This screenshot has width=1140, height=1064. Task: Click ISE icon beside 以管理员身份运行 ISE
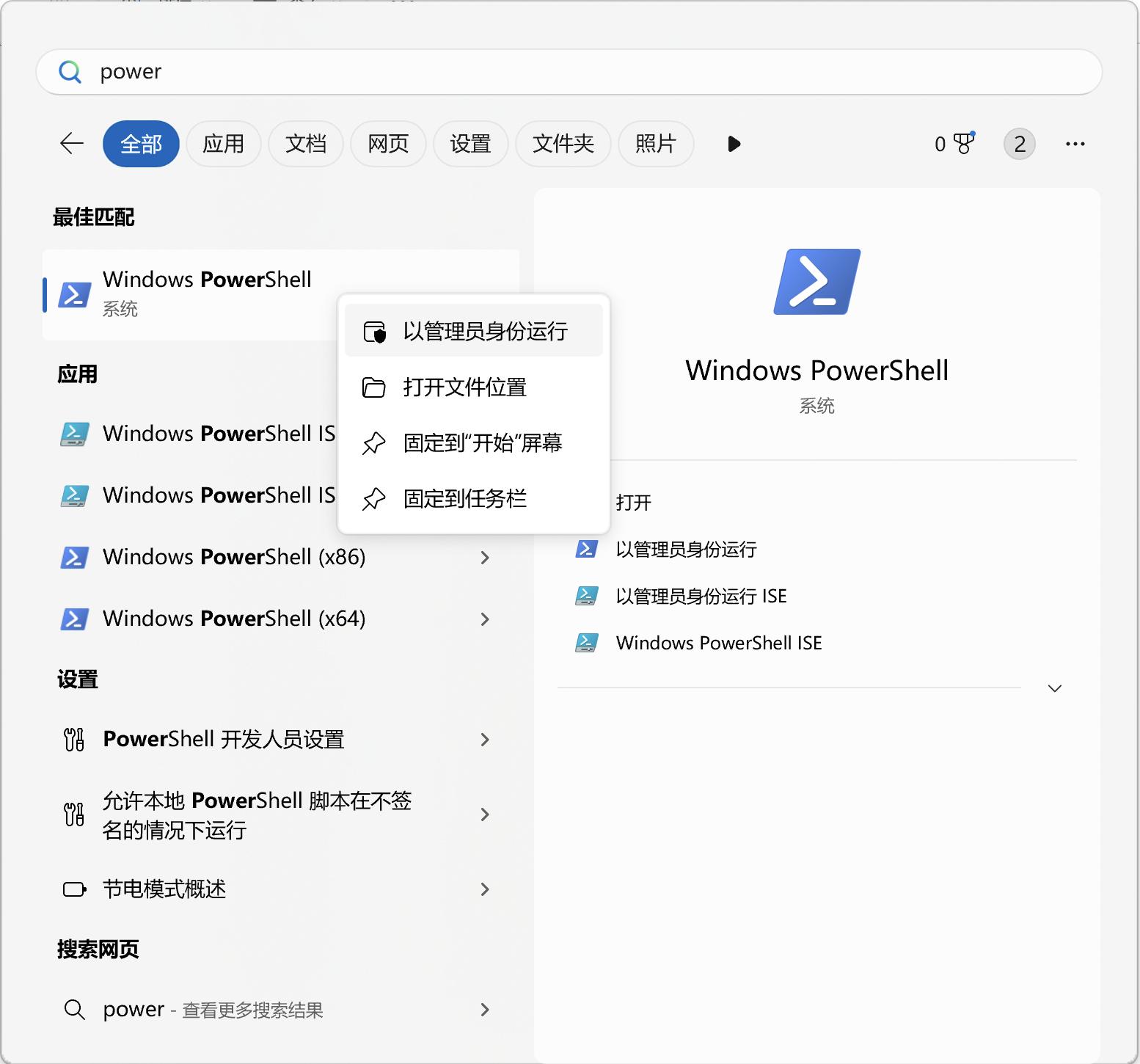click(x=587, y=596)
